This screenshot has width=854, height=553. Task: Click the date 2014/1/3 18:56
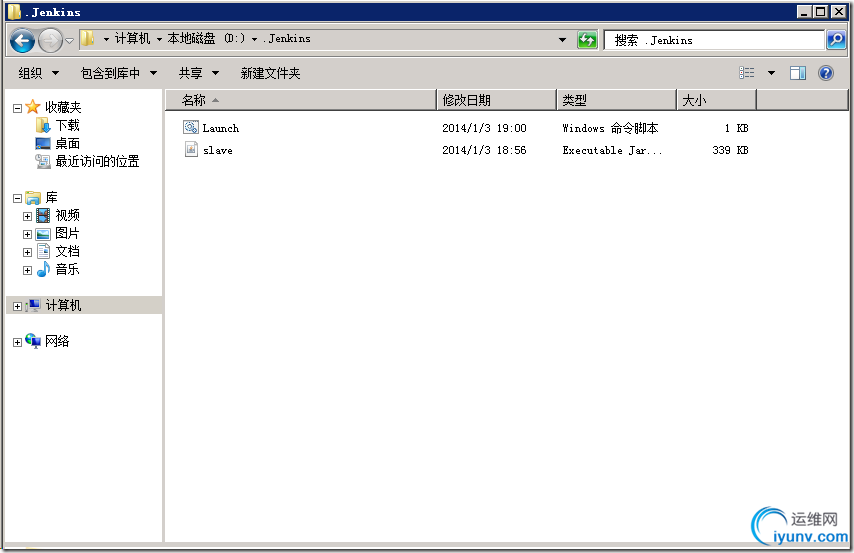484,150
